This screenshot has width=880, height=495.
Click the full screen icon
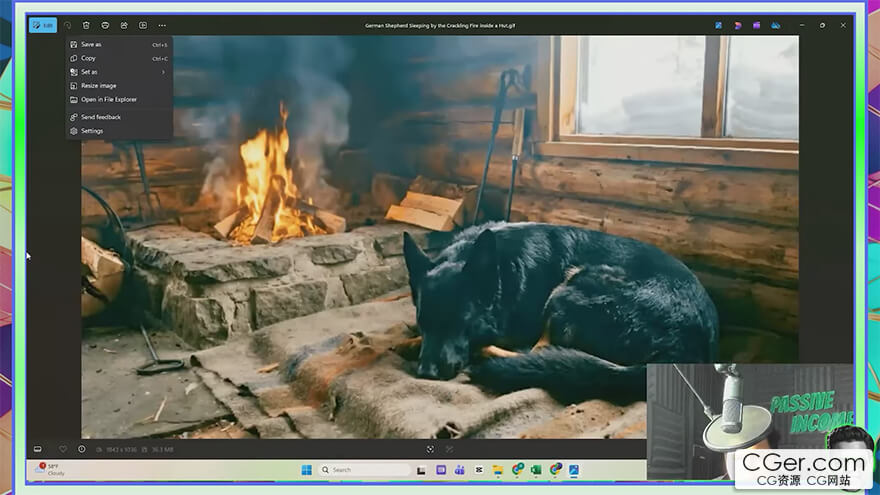coord(449,449)
